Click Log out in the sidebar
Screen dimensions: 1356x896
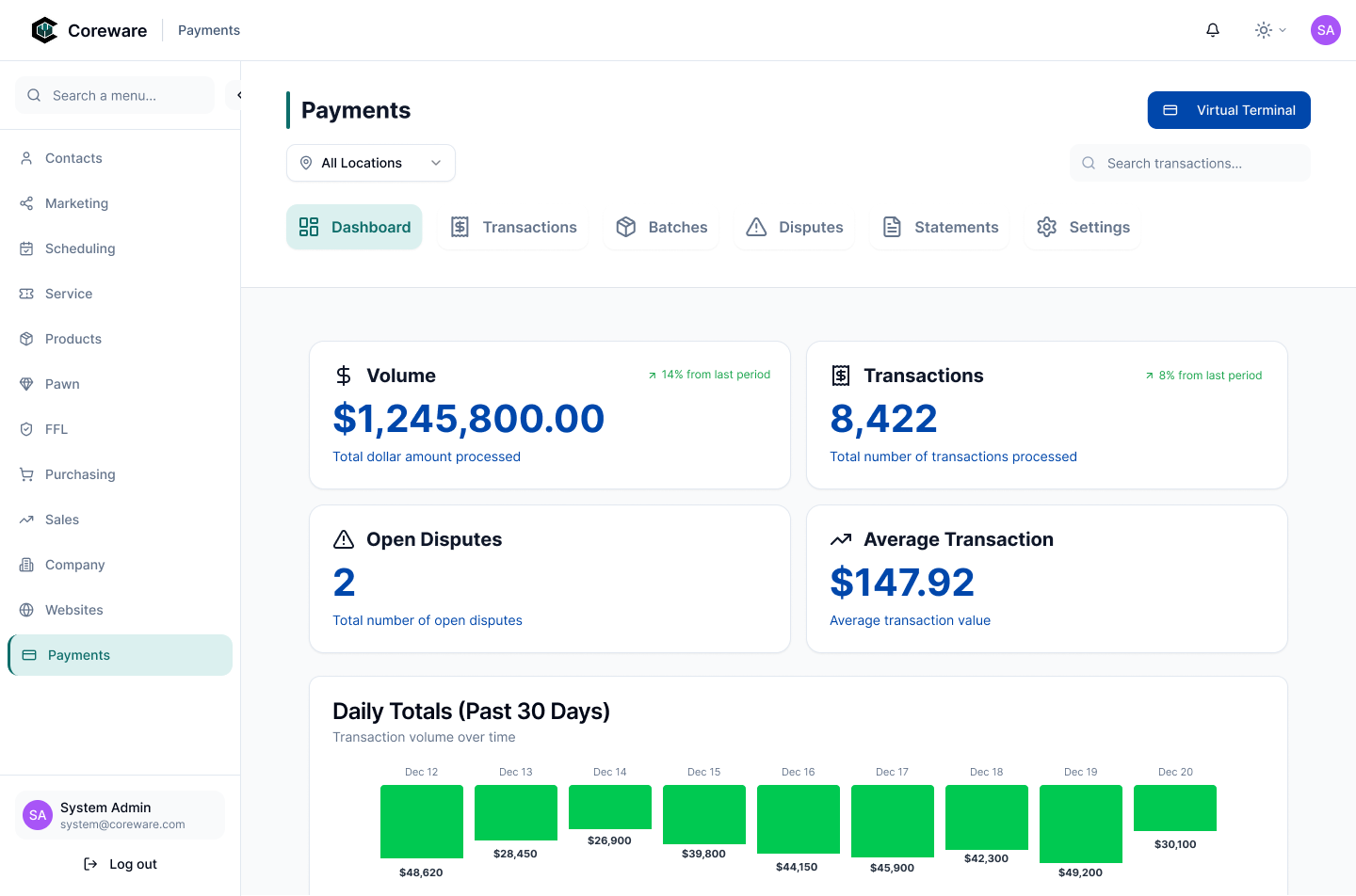click(121, 864)
